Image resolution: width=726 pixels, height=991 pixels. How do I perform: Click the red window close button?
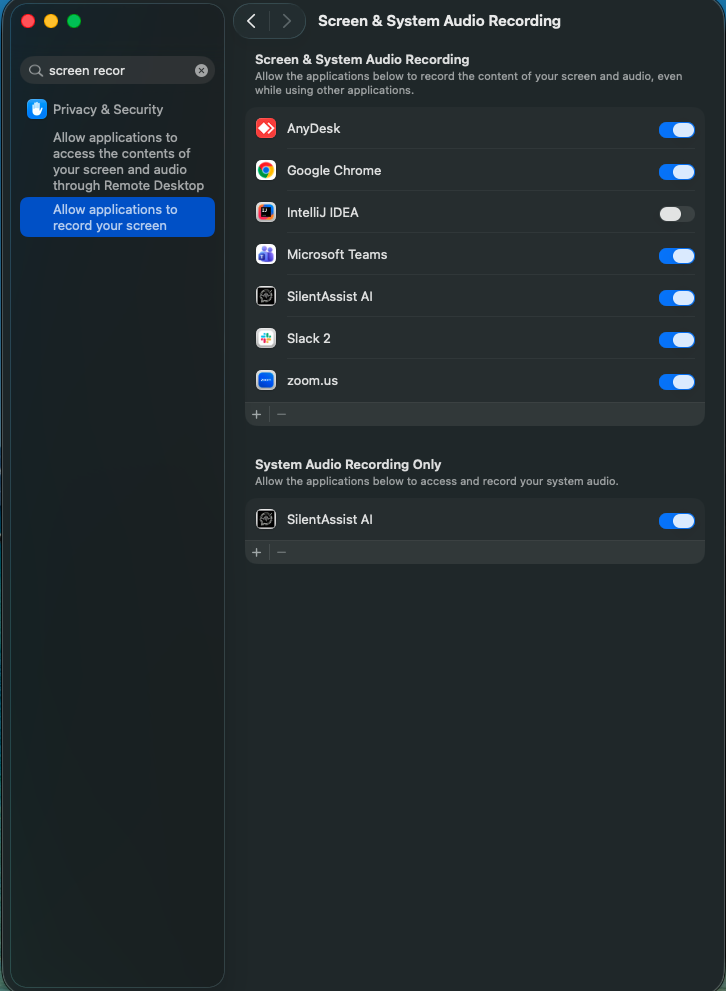(x=28, y=21)
